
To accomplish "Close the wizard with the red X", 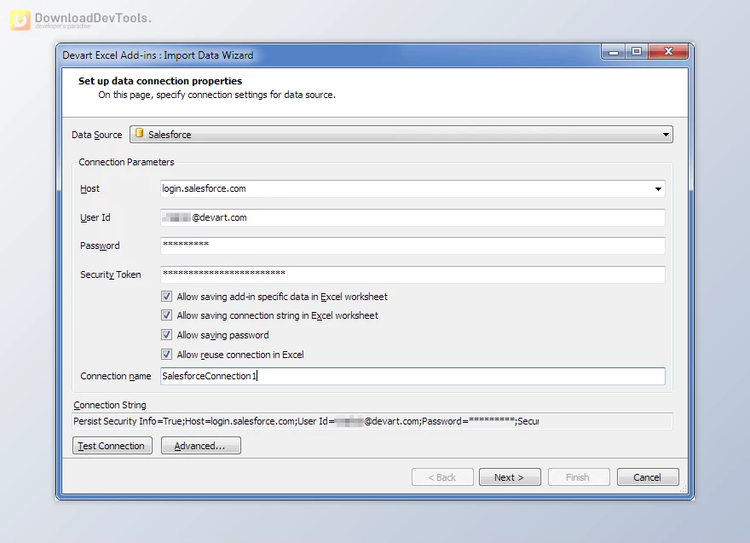I will [668, 52].
